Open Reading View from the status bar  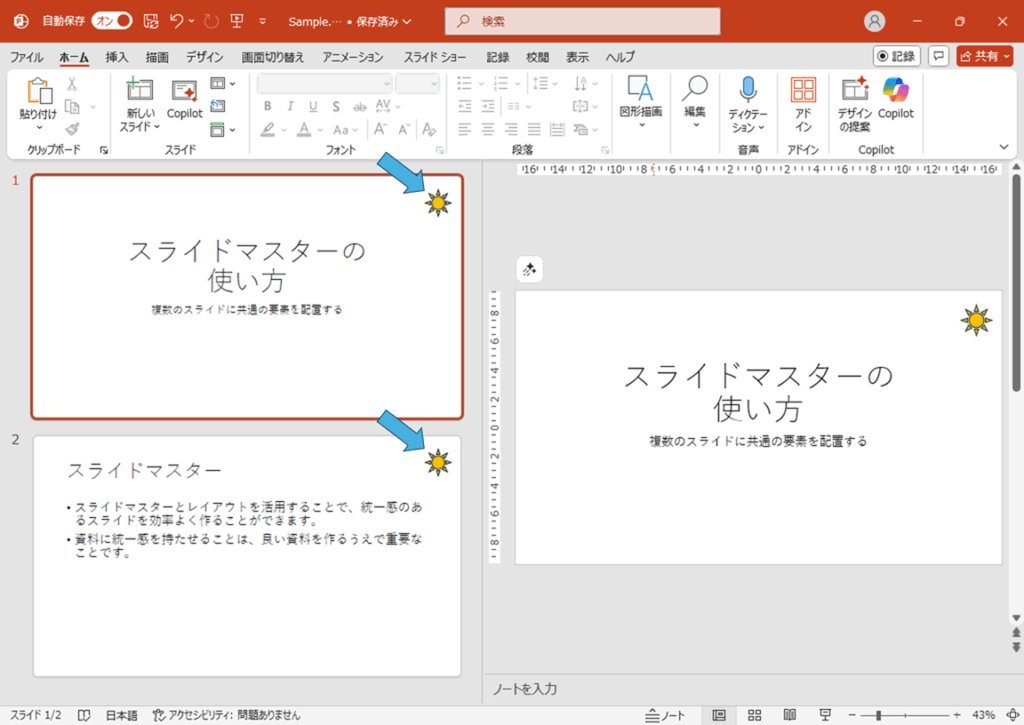[x=789, y=713]
